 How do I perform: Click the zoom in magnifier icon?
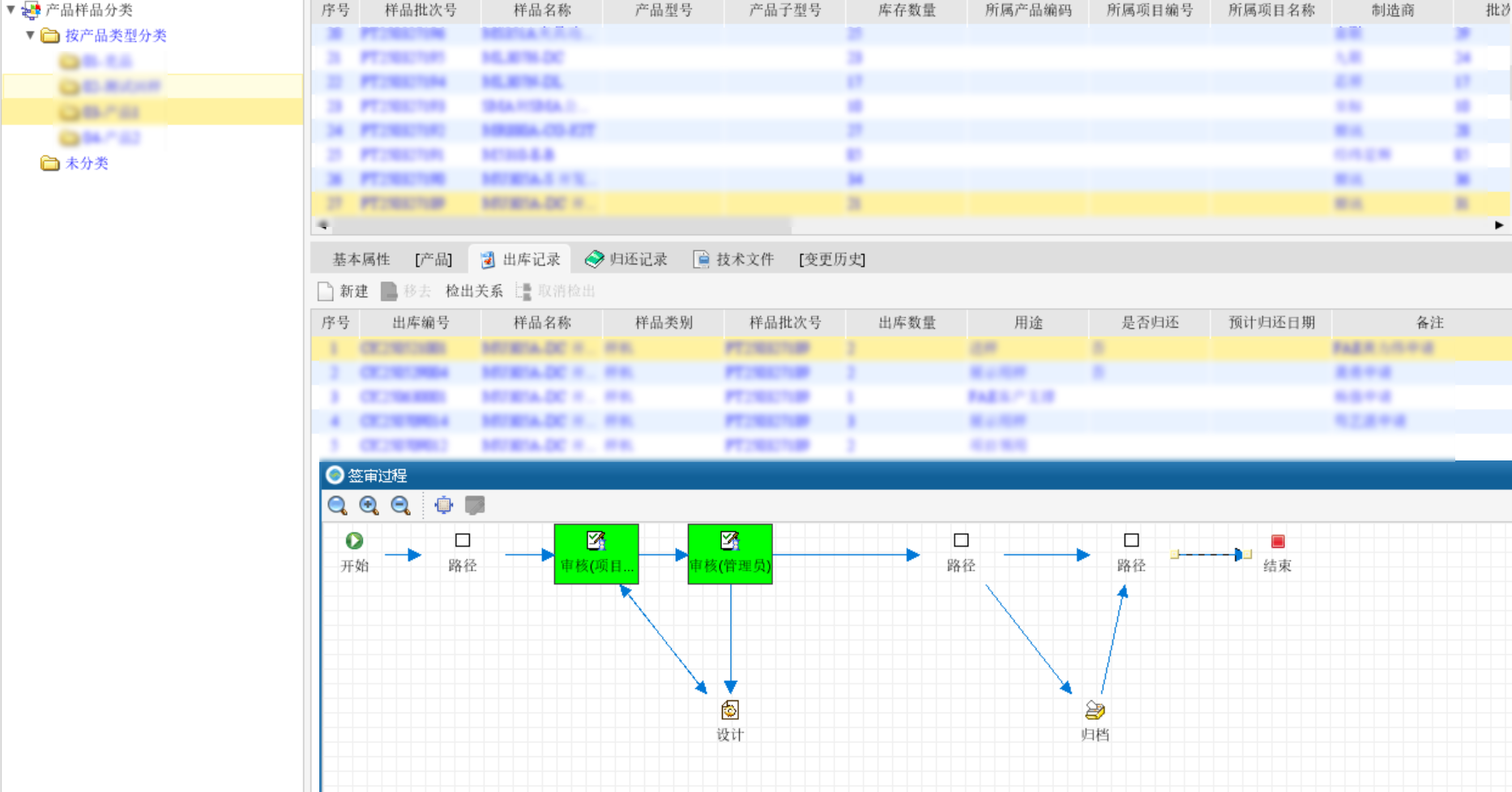click(x=369, y=506)
